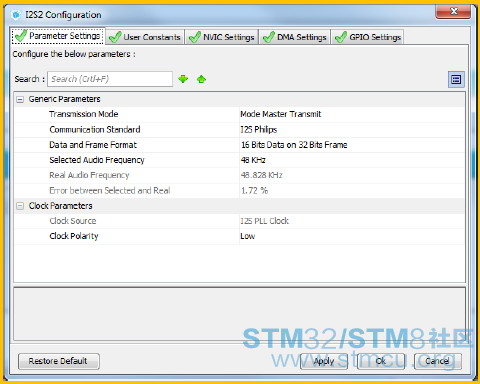Open the Clock Polarity Low value dropdown
The image size is (480, 384).
[352, 236]
